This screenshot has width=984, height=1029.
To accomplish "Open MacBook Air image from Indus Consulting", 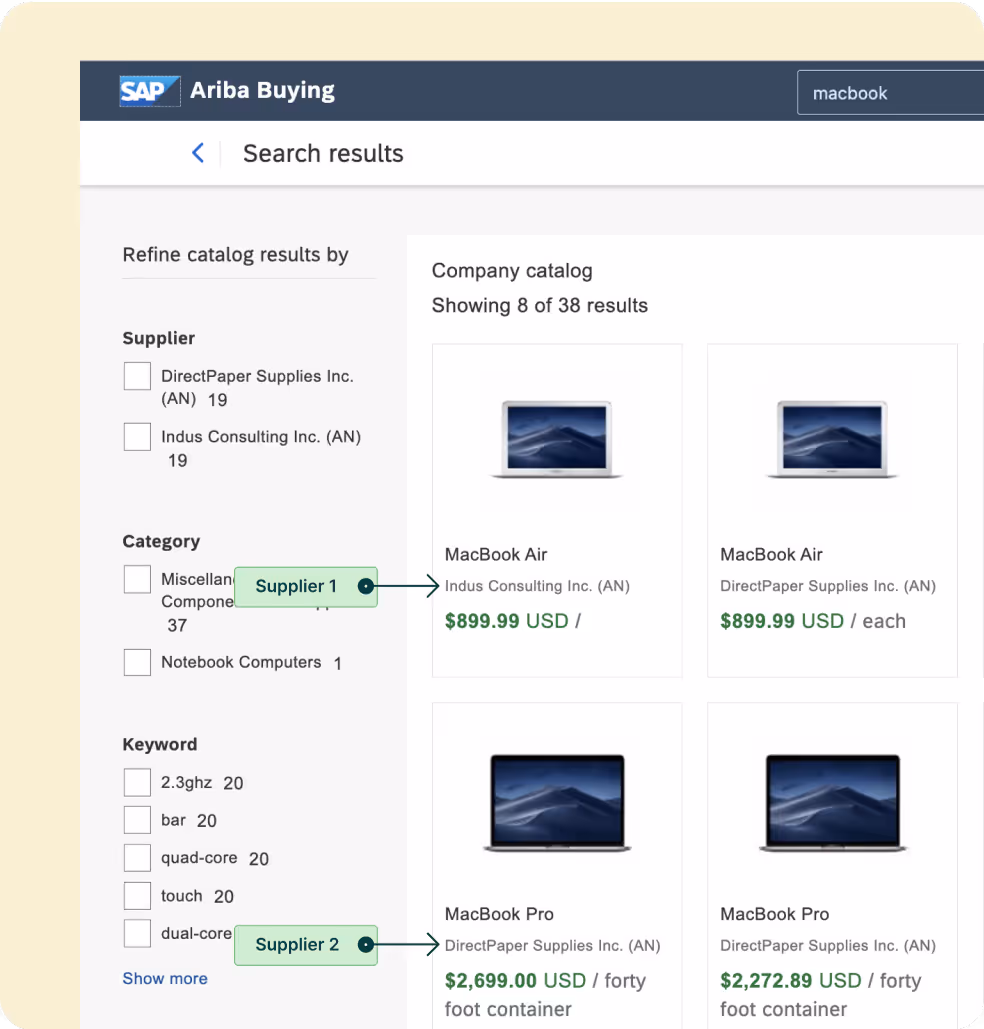I will (557, 439).
